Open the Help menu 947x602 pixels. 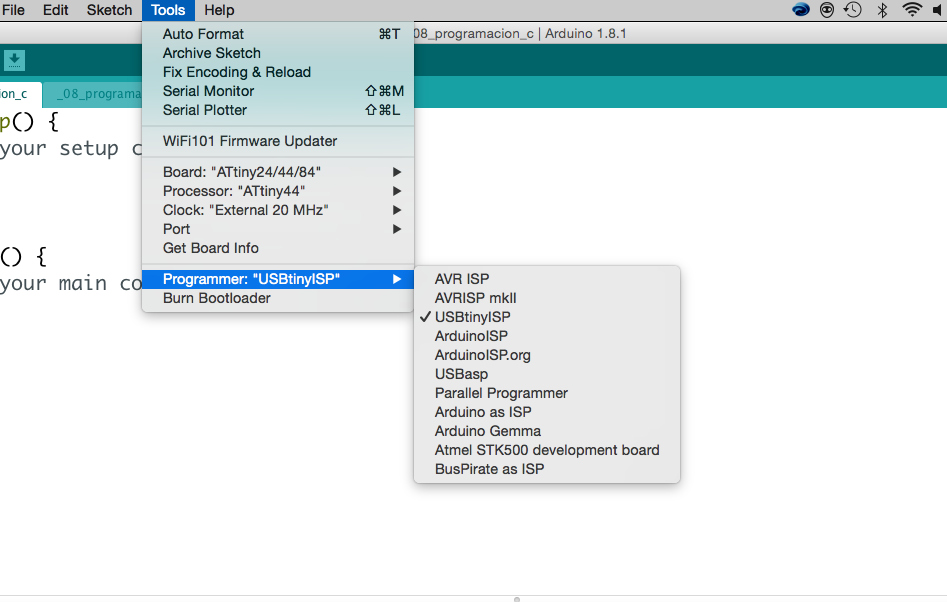(219, 10)
